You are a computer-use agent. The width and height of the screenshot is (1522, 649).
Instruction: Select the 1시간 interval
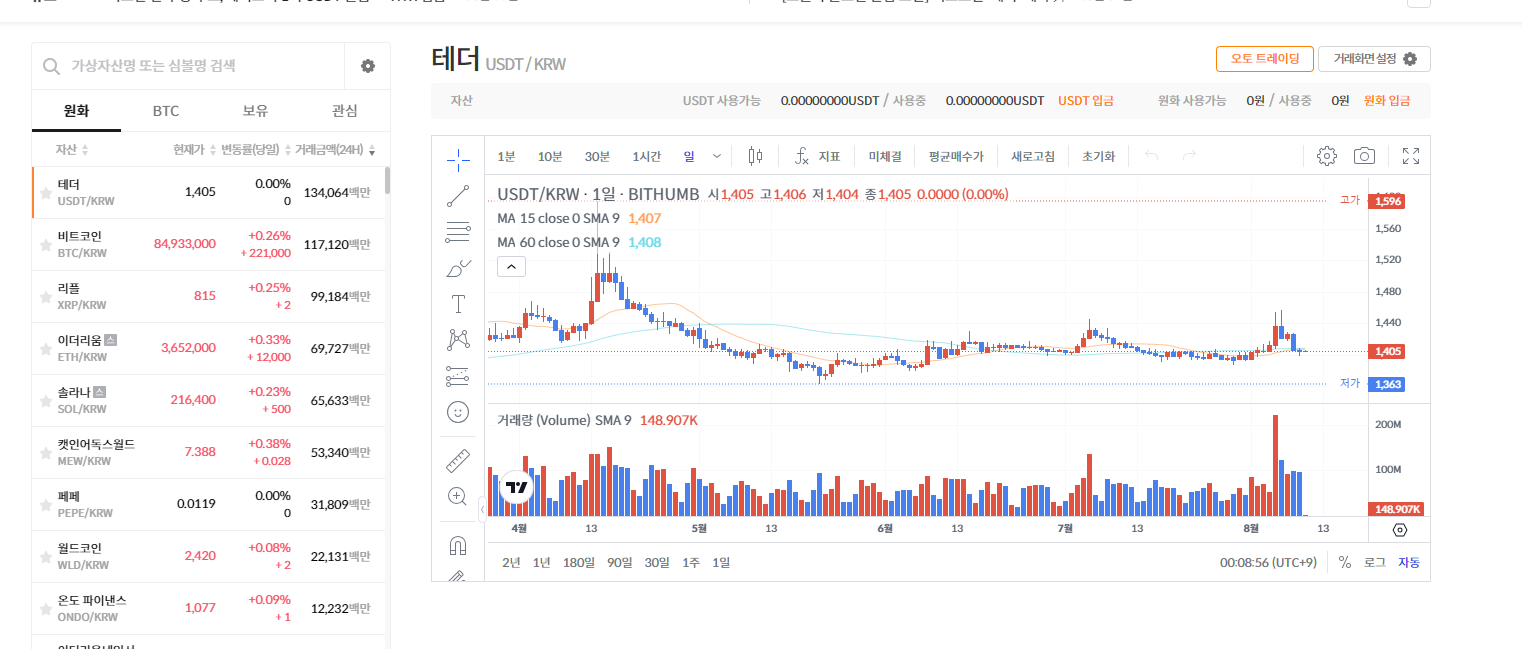(647, 156)
